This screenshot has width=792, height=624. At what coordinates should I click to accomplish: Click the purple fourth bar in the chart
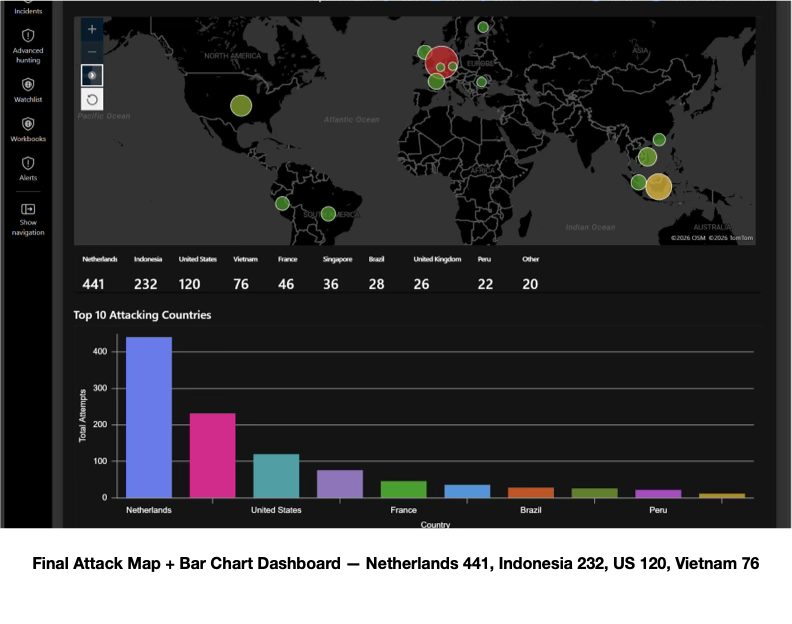pyautogui.click(x=340, y=484)
